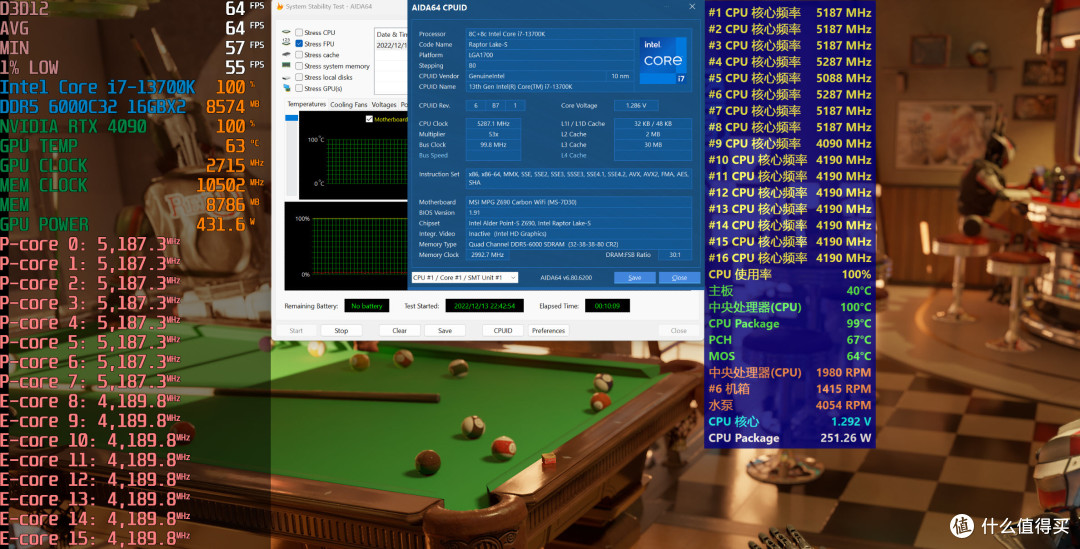The width and height of the screenshot is (1080, 549).
Task: Click the Chipset value Intel Alder Point-S Z690
Action: (579, 223)
